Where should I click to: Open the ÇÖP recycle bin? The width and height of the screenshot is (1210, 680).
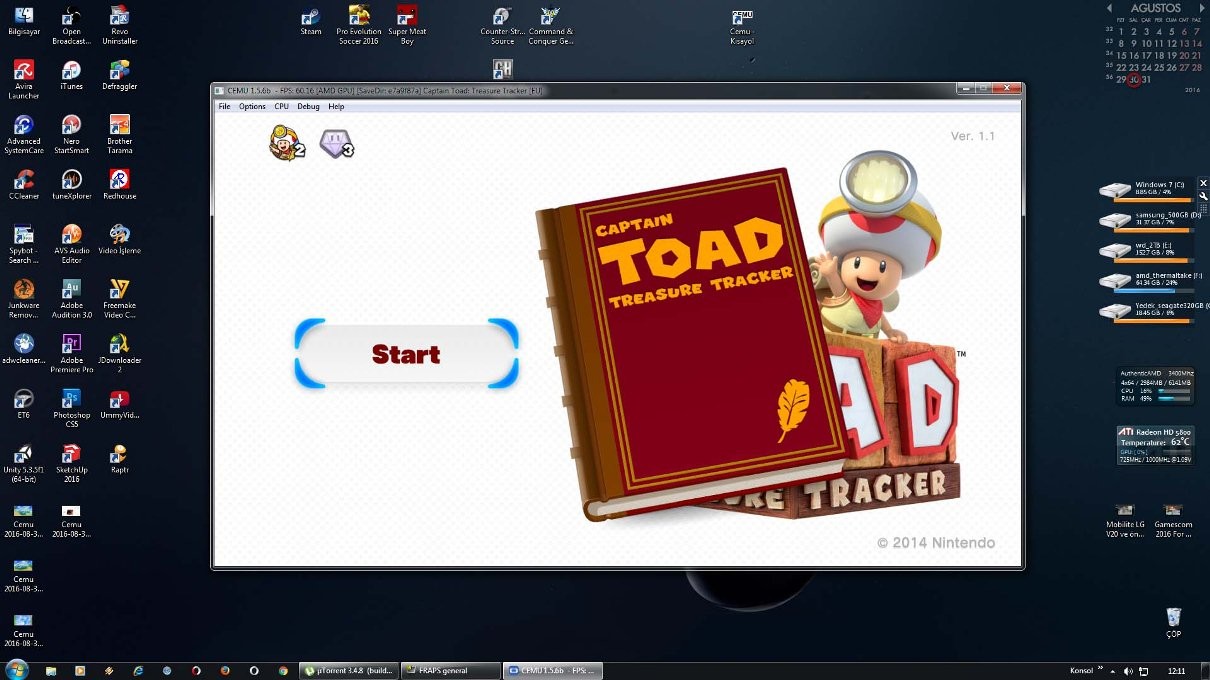point(1173,622)
